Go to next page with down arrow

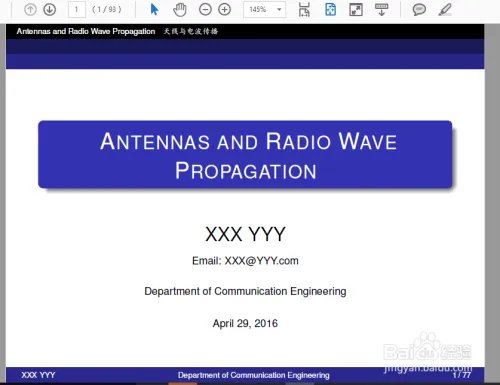coord(50,9)
